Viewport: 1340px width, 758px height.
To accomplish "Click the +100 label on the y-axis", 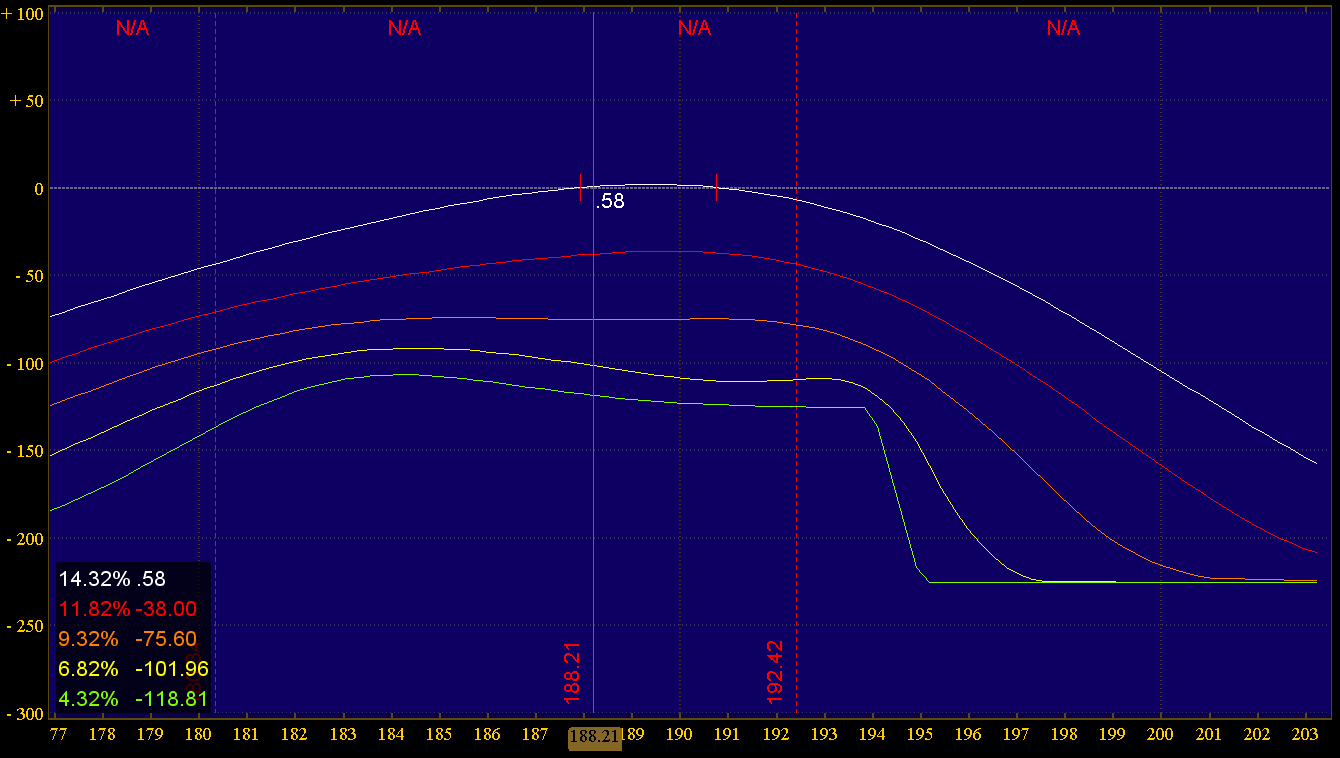I will pyautogui.click(x=24, y=14).
